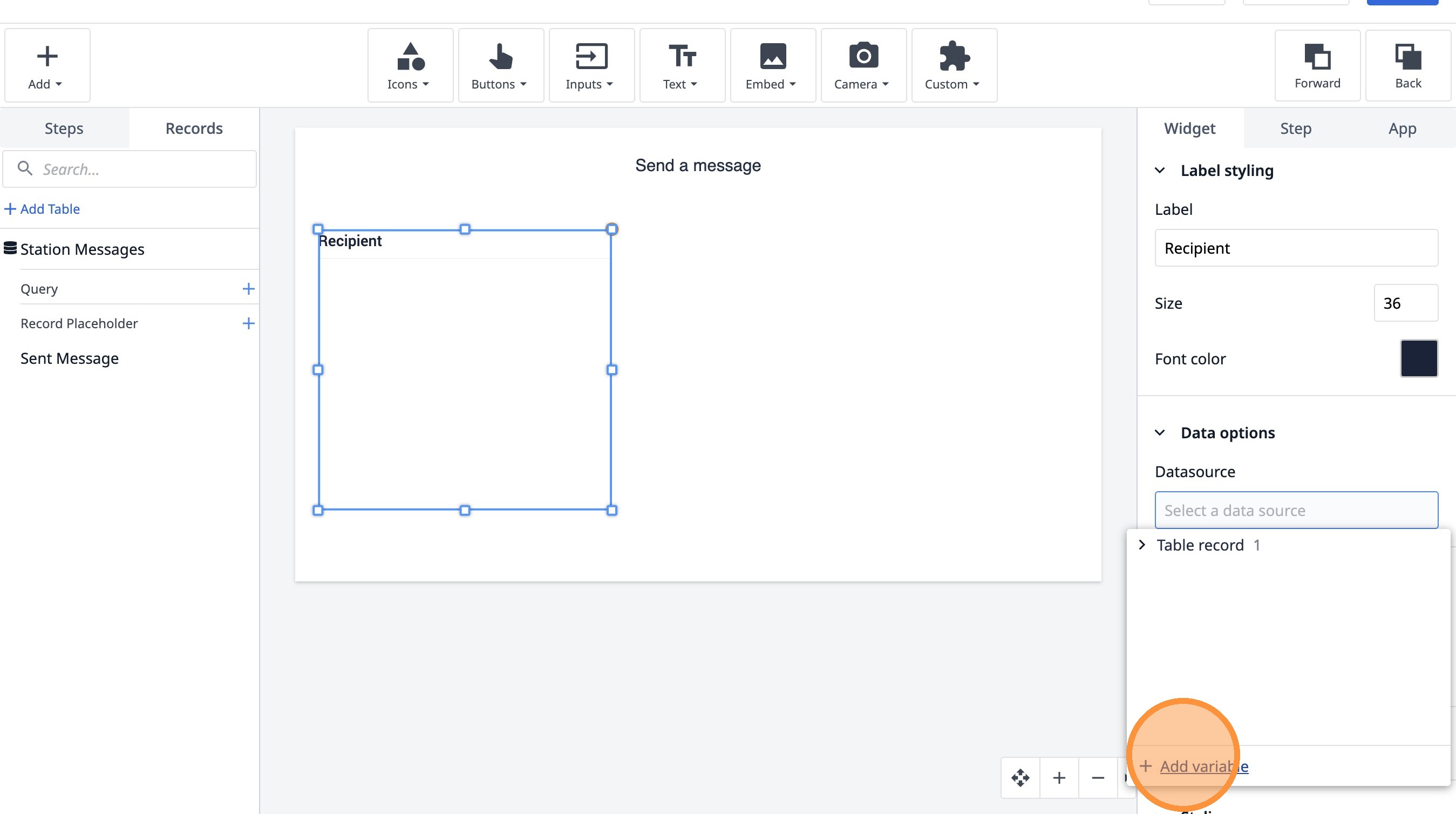The image size is (1456, 814).
Task: Open the Custom widget menu
Action: pyautogui.click(x=954, y=65)
